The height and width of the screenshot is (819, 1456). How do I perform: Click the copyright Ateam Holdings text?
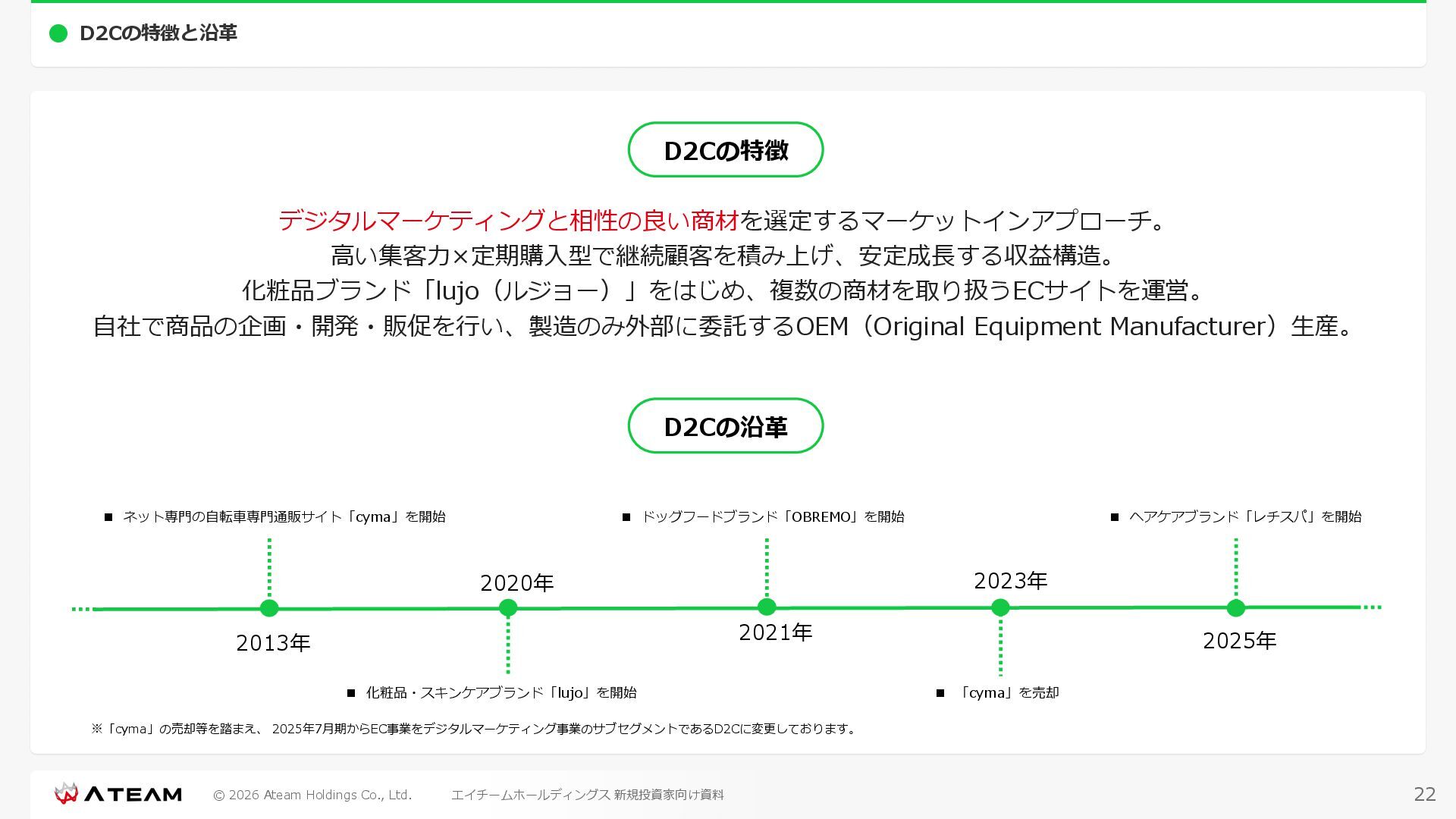[312, 795]
